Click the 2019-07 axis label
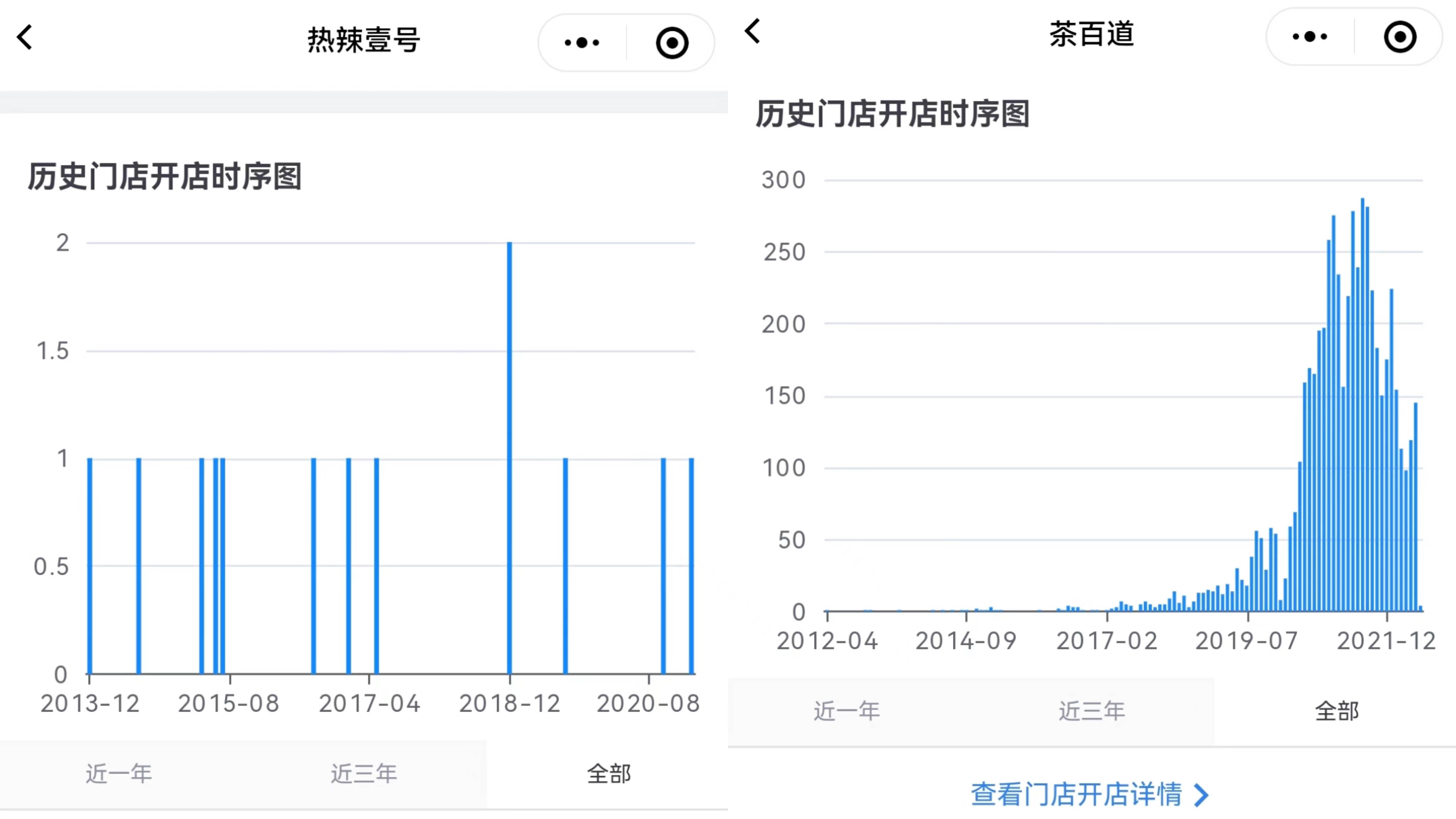The height and width of the screenshot is (819, 1456). click(1247, 642)
